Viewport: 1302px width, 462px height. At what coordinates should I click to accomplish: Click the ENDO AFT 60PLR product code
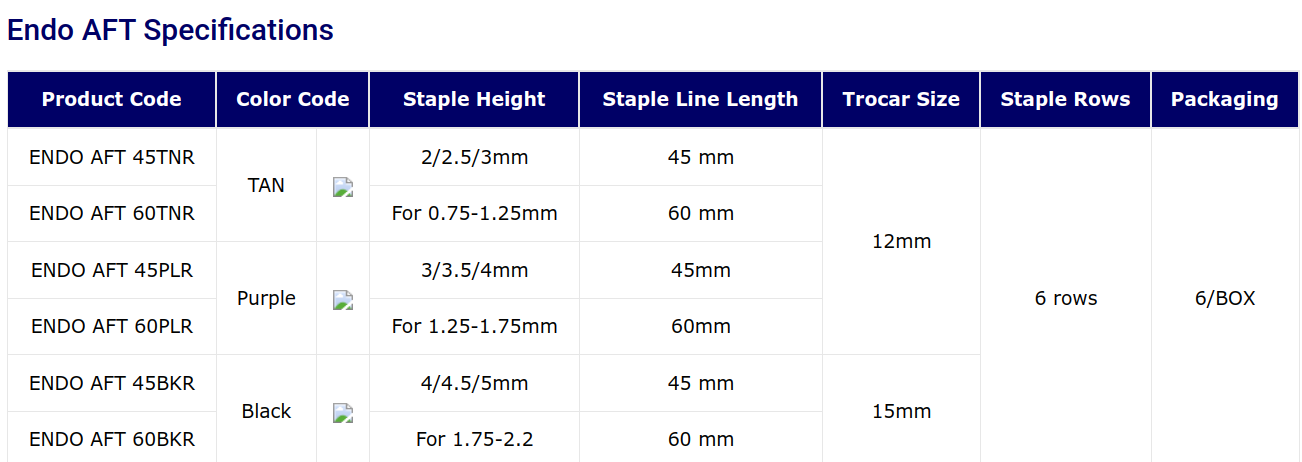point(112,326)
